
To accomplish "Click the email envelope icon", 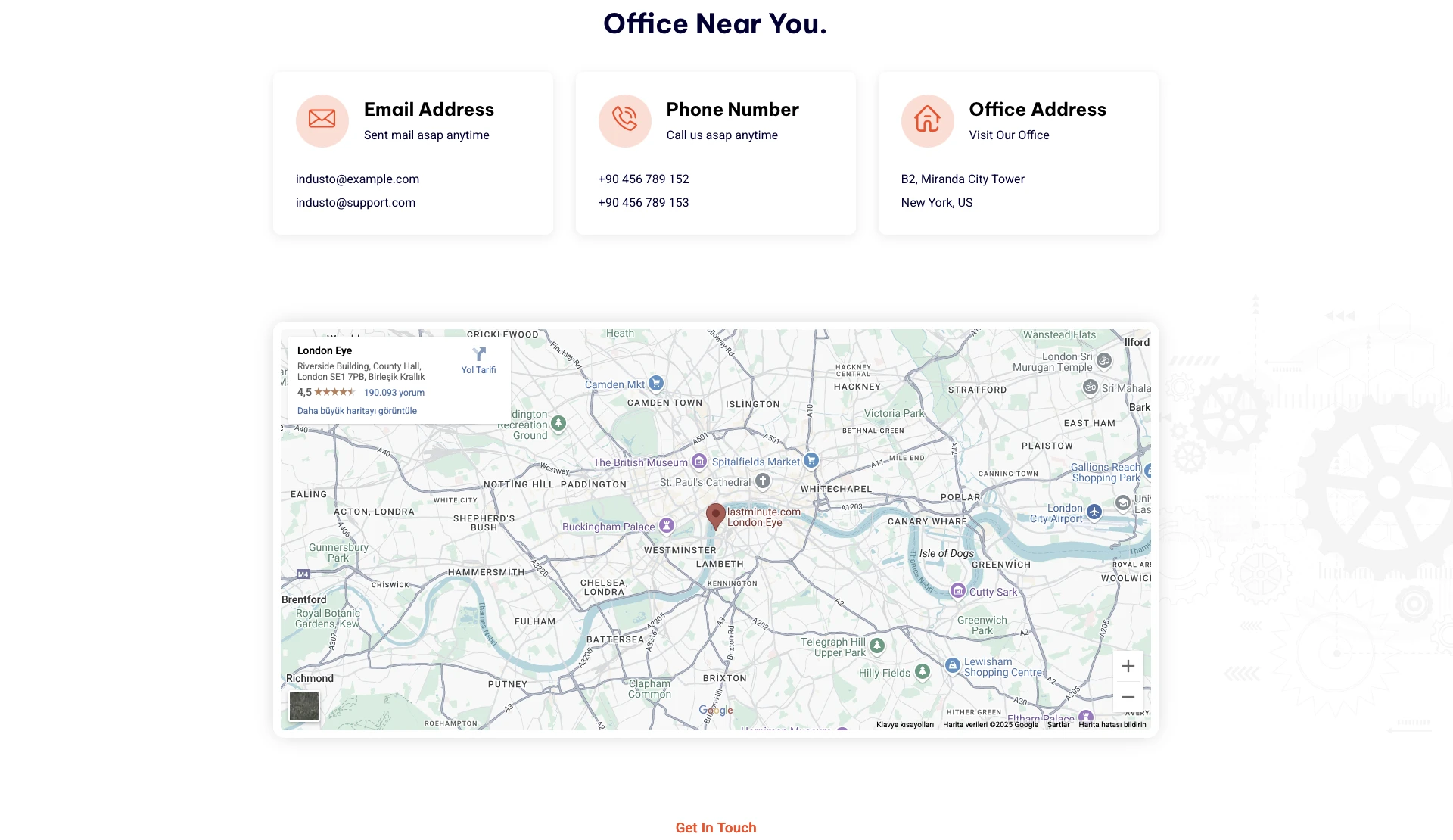I will coord(322,120).
